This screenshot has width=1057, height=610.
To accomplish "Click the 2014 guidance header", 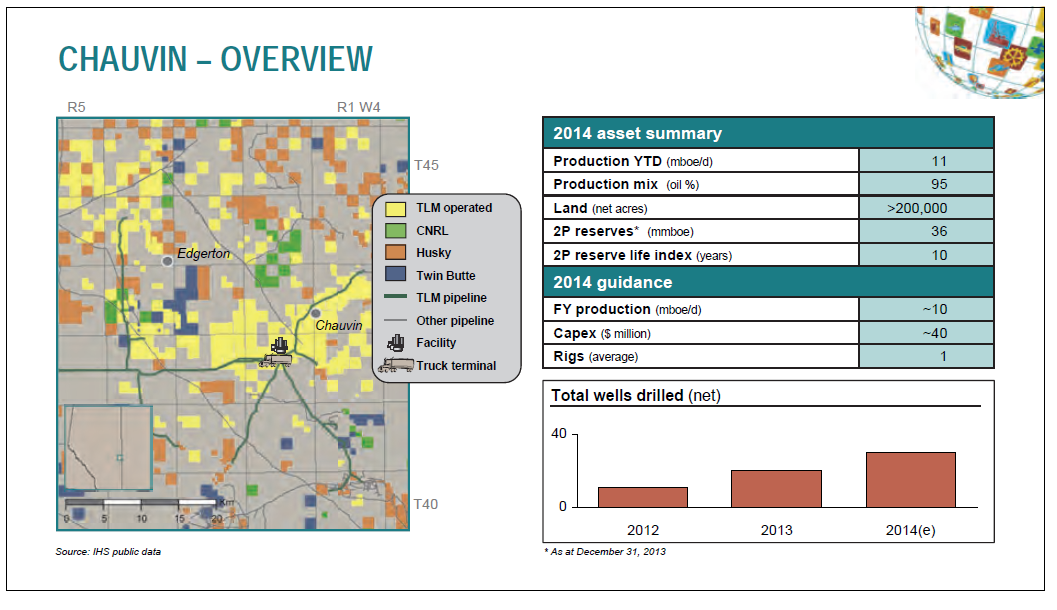I will point(768,282).
